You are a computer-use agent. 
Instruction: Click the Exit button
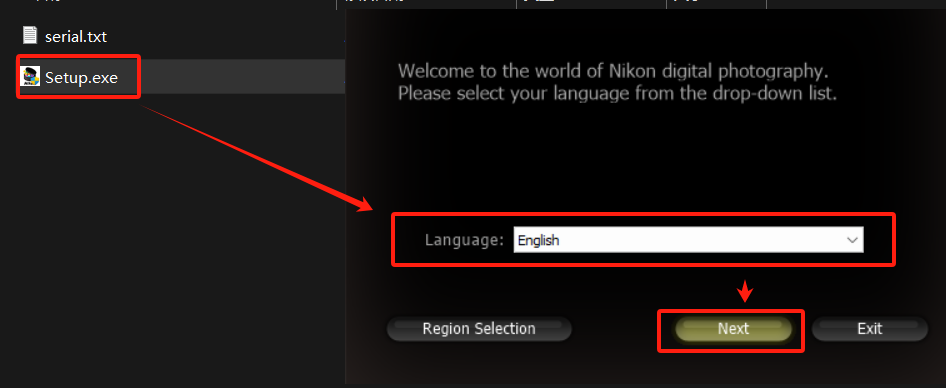(869, 329)
